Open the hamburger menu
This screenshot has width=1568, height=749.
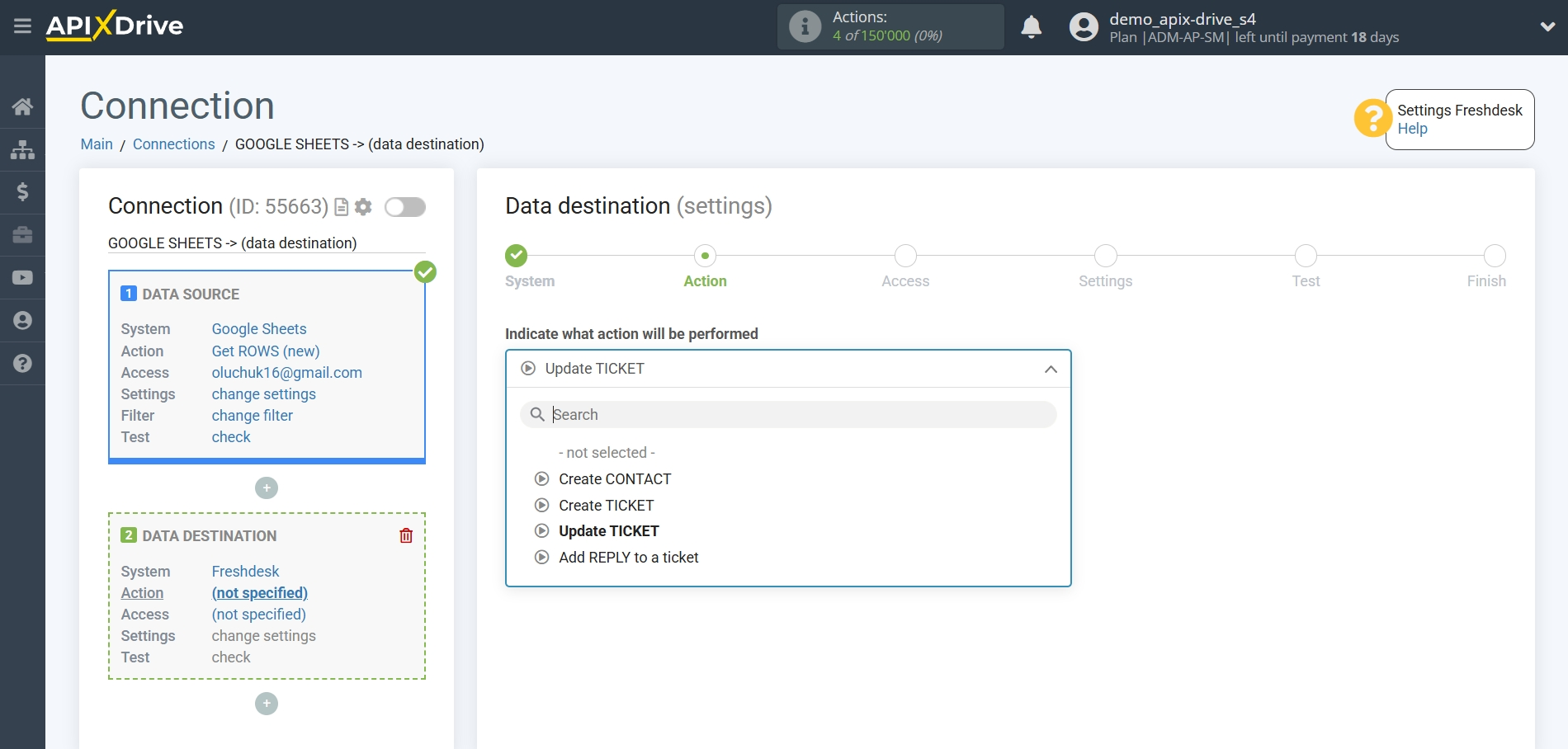point(22,26)
